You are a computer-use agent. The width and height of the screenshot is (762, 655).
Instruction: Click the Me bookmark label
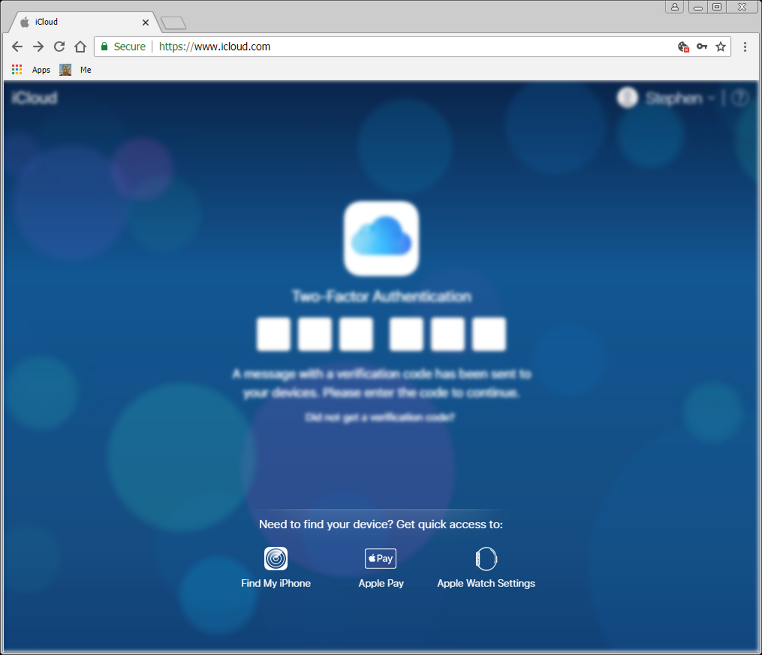(x=86, y=70)
